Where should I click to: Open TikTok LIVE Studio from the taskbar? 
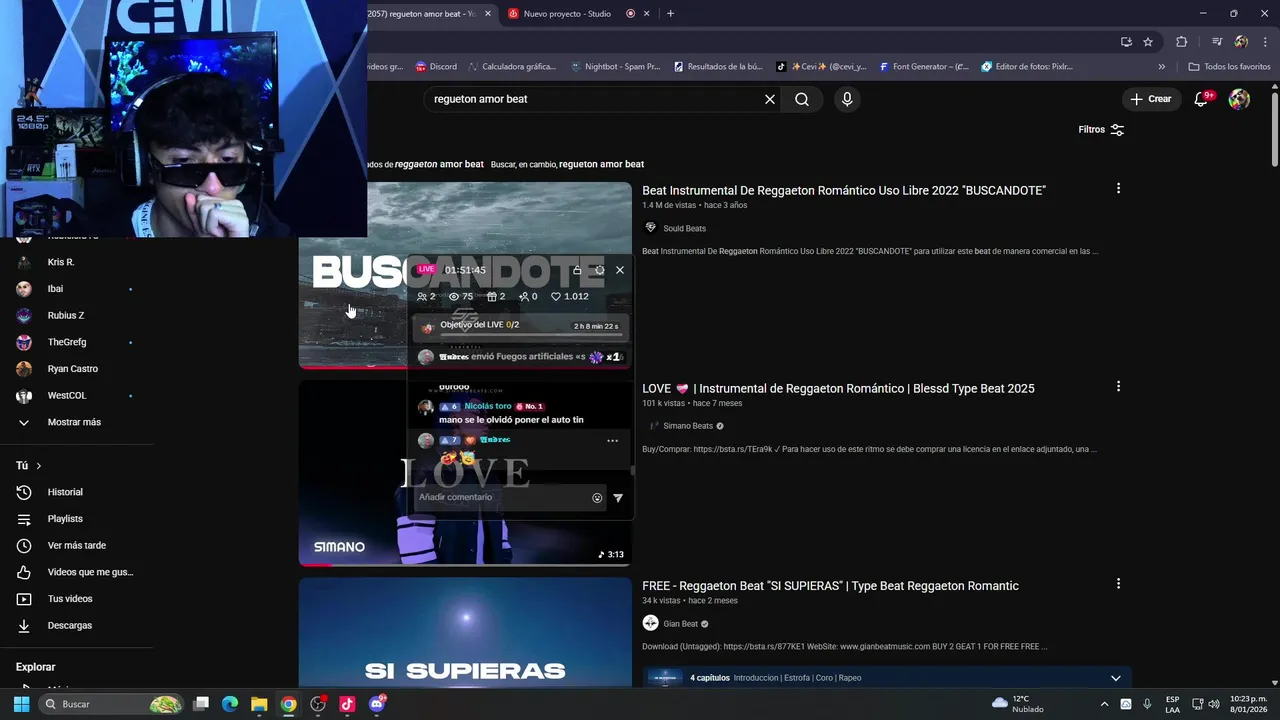347,704
